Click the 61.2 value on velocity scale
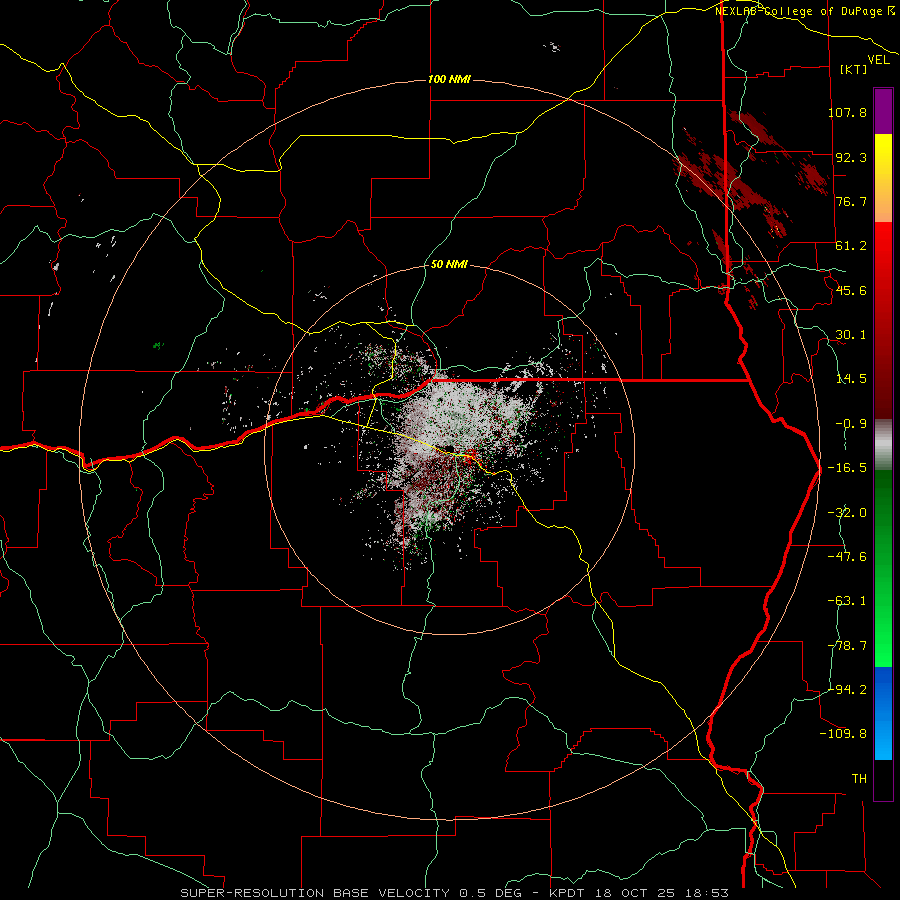The width and height of the screenshot is (900, 900). tap(851, 246)
